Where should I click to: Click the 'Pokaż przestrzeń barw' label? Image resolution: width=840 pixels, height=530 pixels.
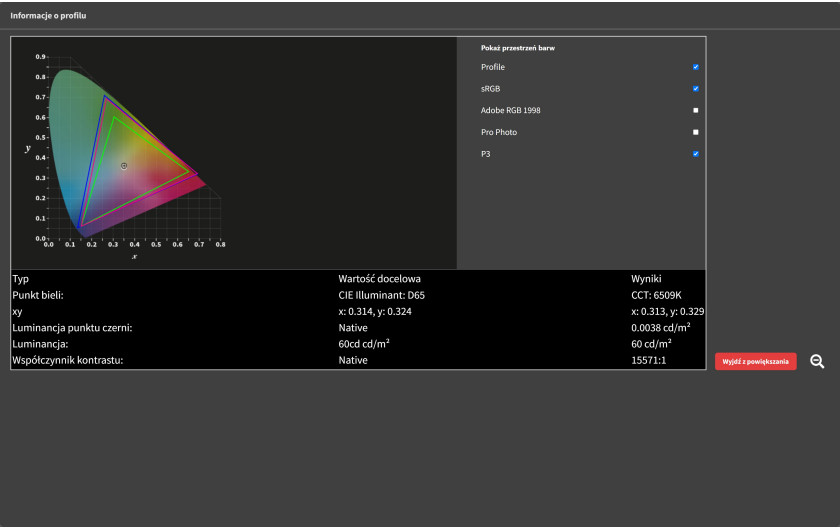click(x=518, y=48)
